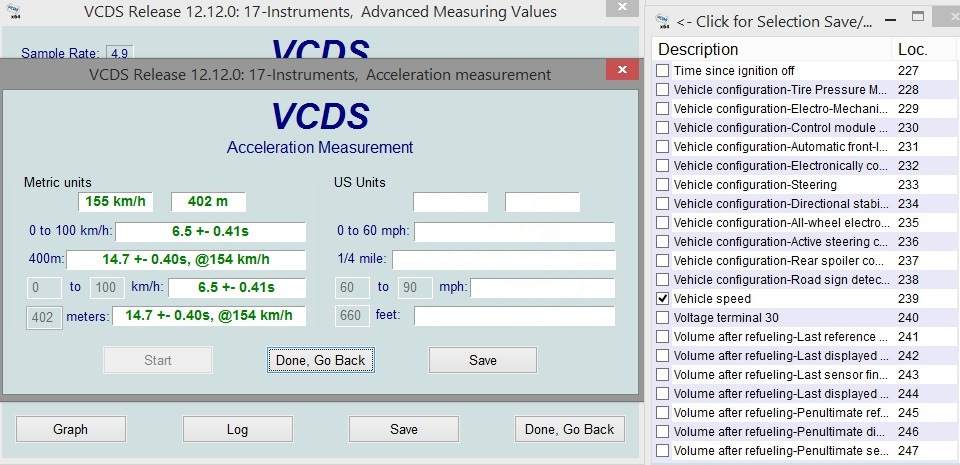Screen dimensions: 960x465
Task: Close the Advanced Measuring Values window
Action: [622, 7]
